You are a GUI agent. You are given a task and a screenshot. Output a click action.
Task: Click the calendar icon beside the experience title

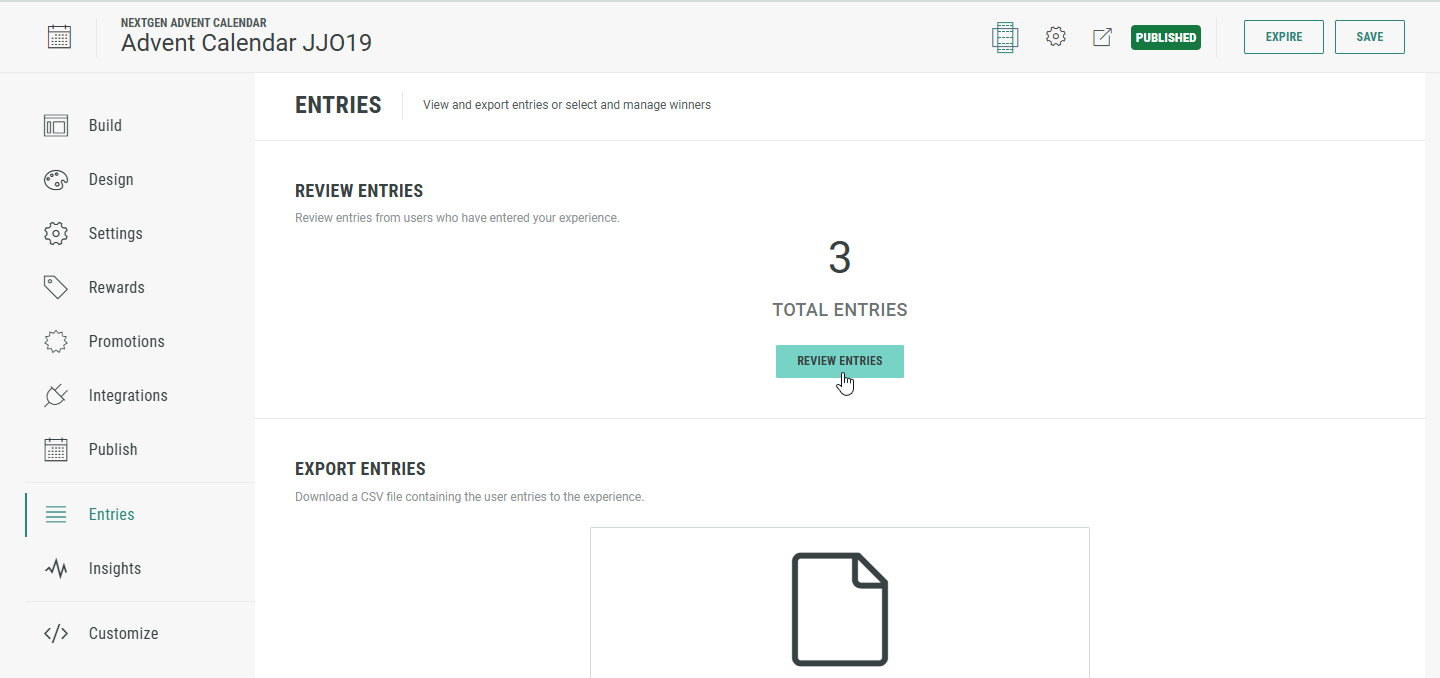pos(59,37)
